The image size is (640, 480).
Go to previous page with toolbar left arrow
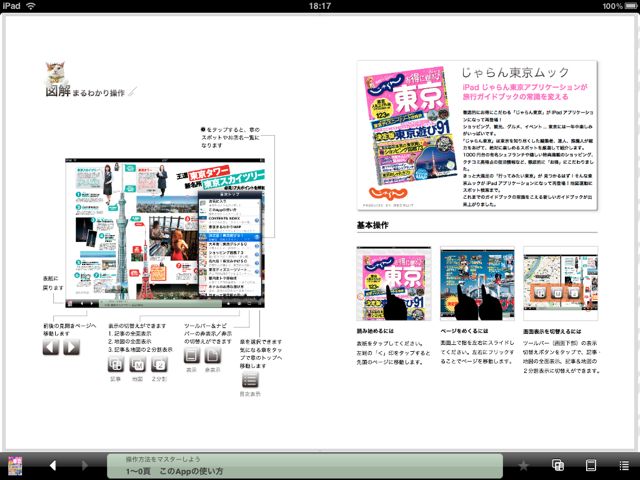click(53, 465)
